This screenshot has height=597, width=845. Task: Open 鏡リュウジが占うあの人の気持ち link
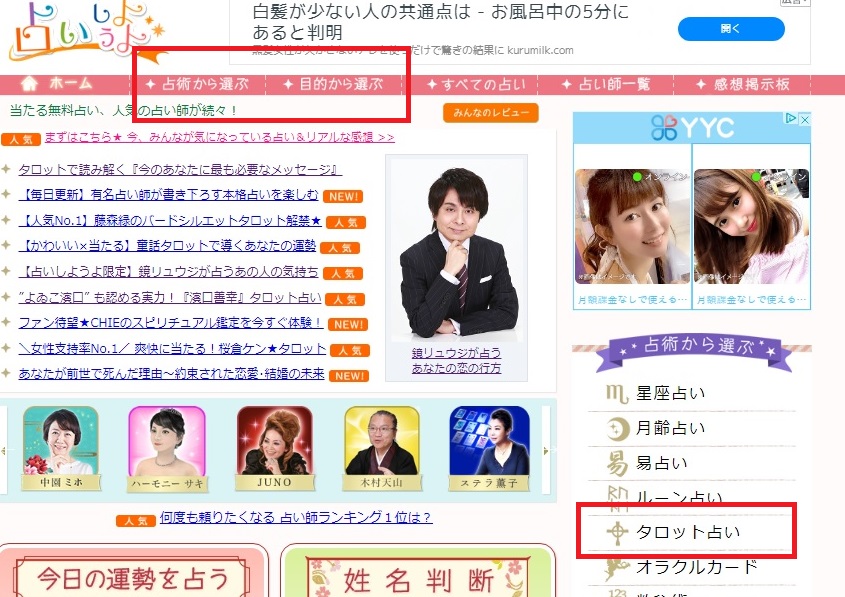tap(168, 272)
